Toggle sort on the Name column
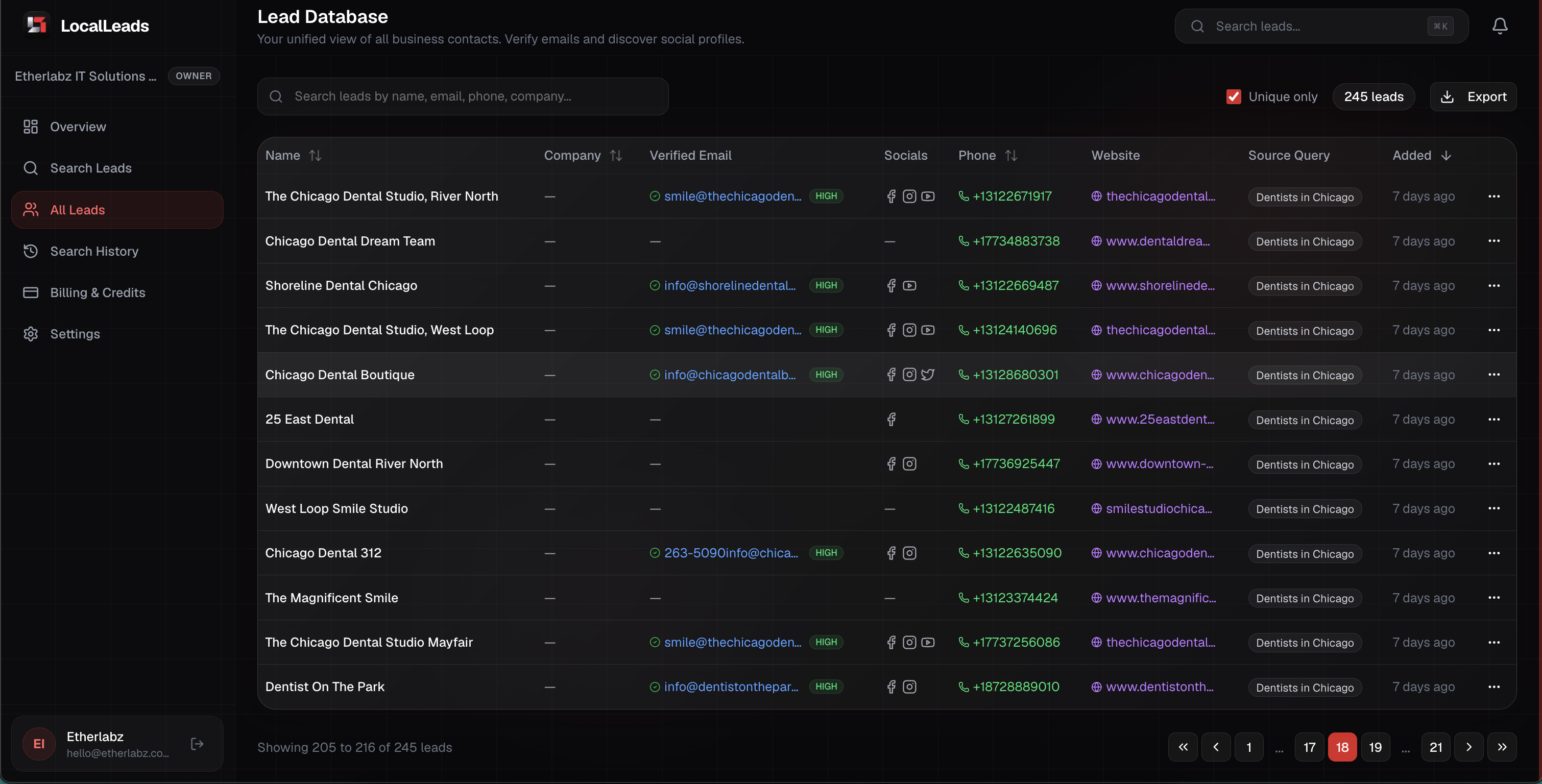Screen dimensions: 1542x784 tap(316, 155)
